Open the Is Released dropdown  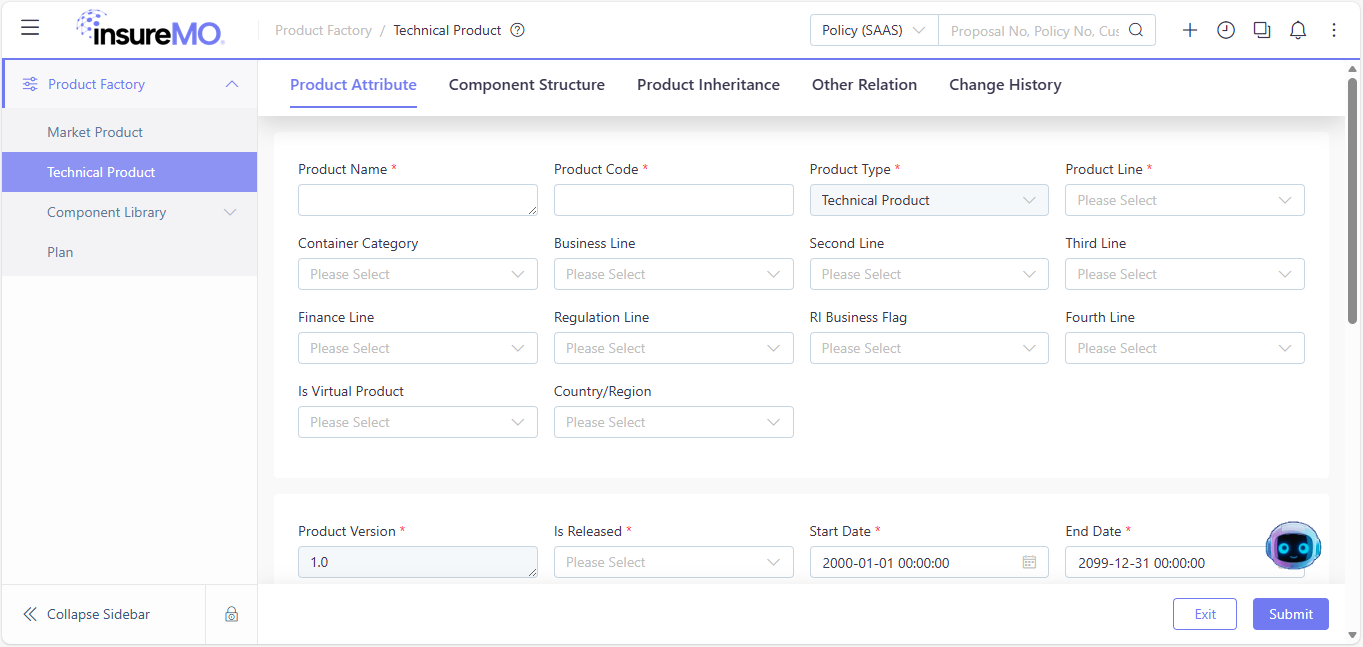(674, 562)
